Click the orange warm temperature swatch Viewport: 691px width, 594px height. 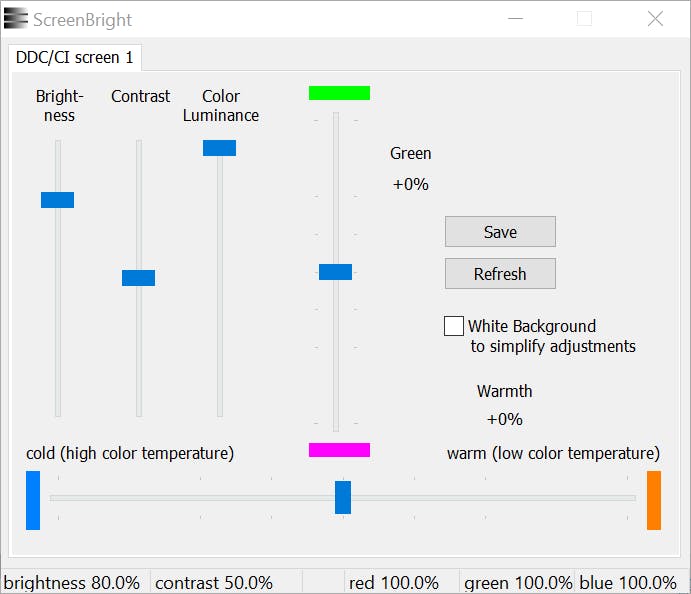(654, 500)
